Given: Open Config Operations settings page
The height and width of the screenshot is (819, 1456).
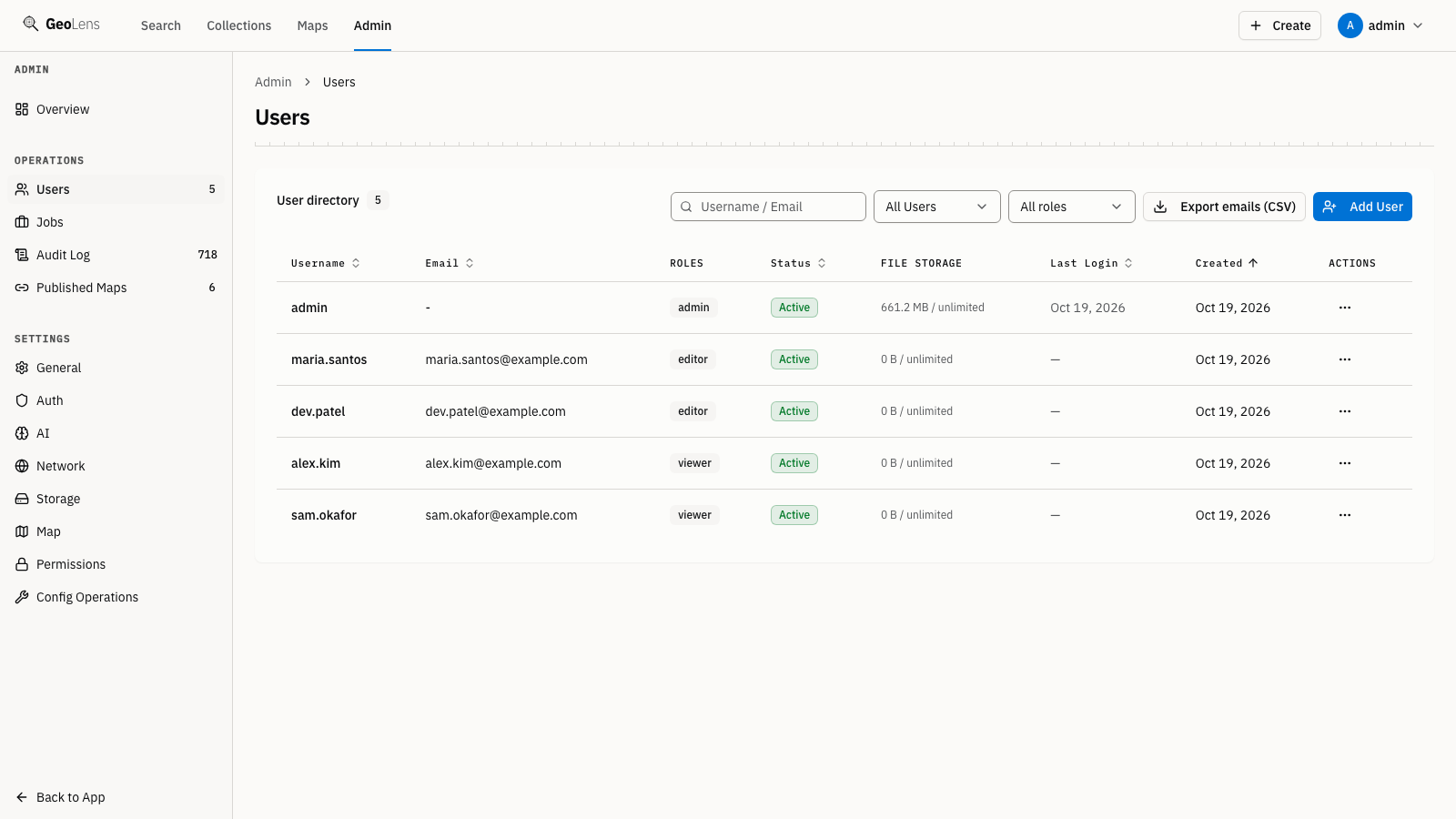Looking at the screenshot, I should pos(116,597).
